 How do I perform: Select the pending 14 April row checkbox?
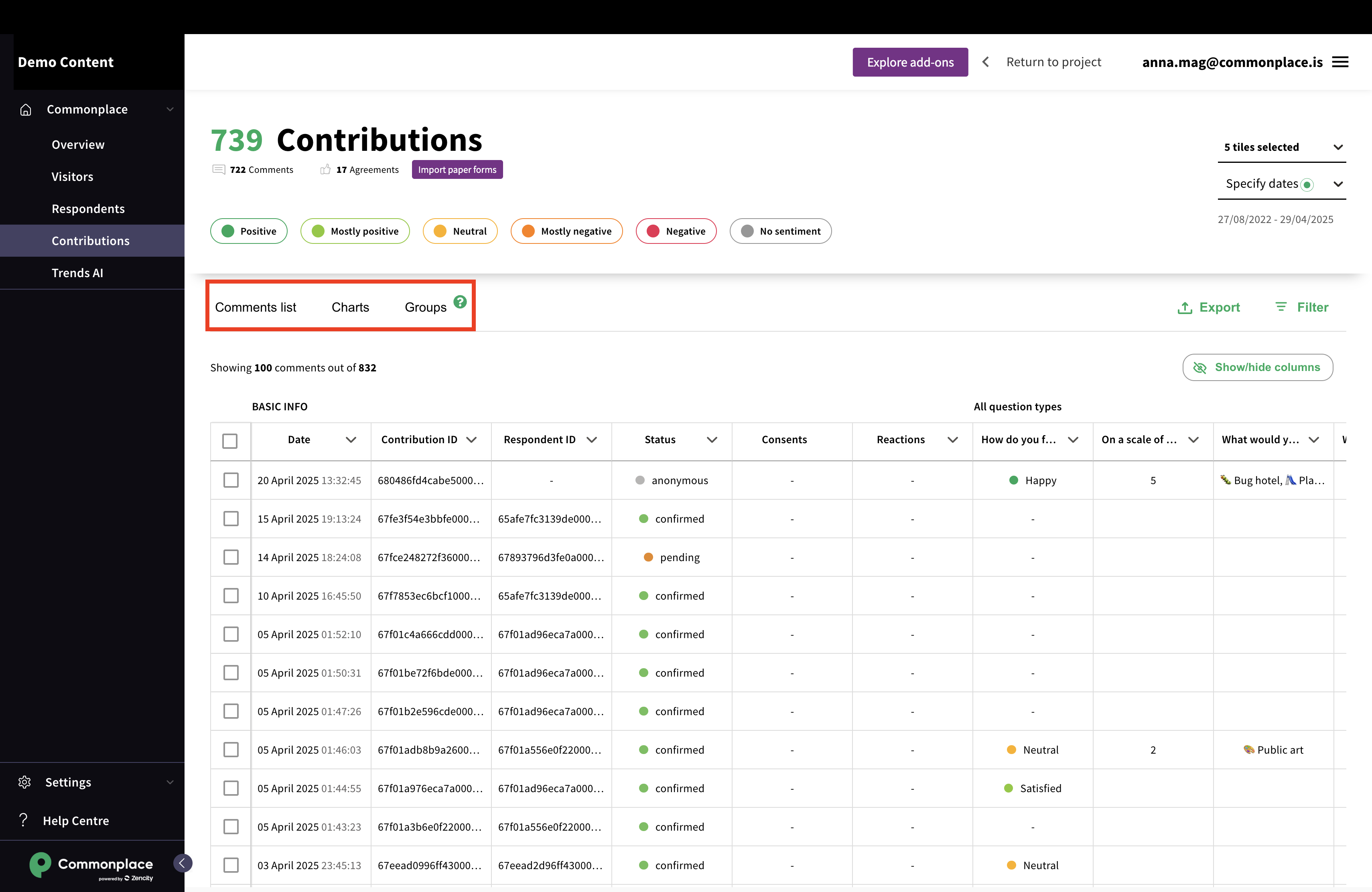tap(231, 557)
